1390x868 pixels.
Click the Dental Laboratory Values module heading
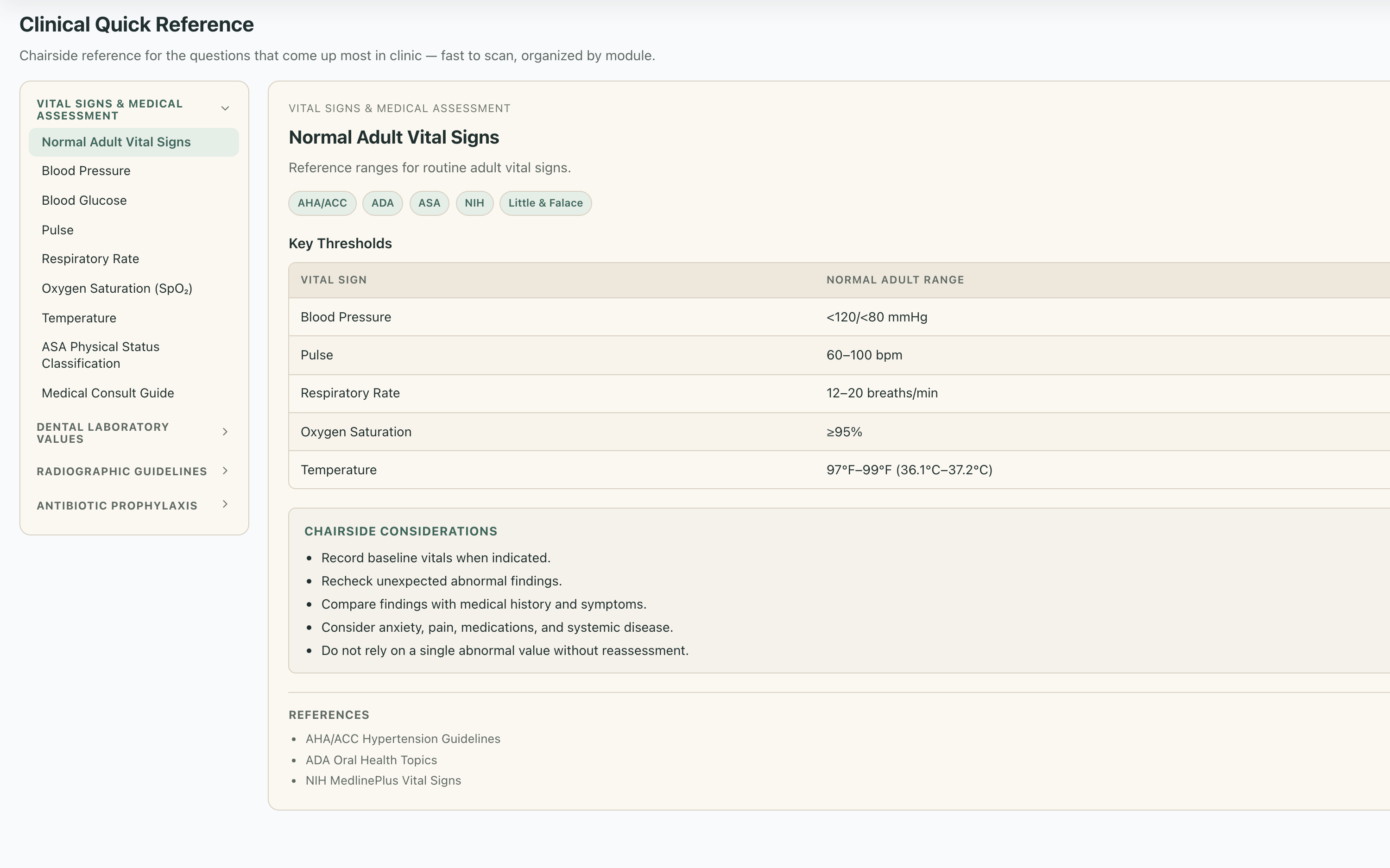103,433
